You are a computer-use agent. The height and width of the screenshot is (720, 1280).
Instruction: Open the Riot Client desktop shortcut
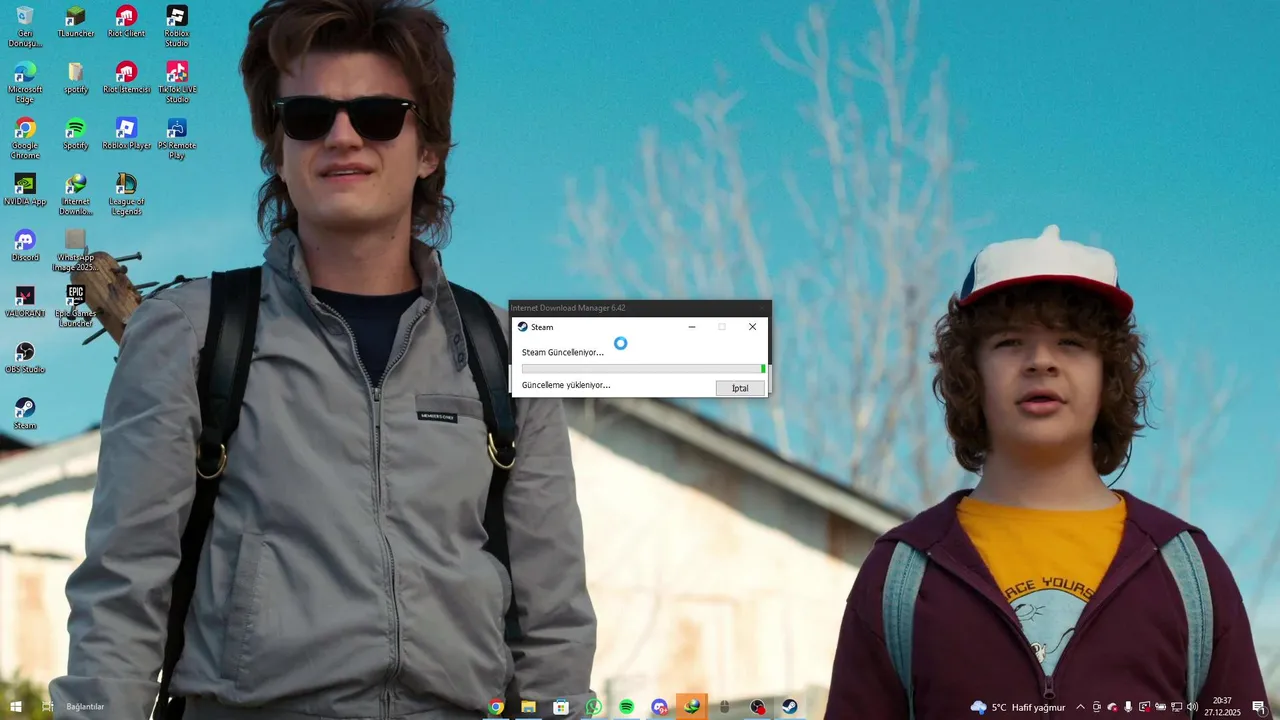125,22
